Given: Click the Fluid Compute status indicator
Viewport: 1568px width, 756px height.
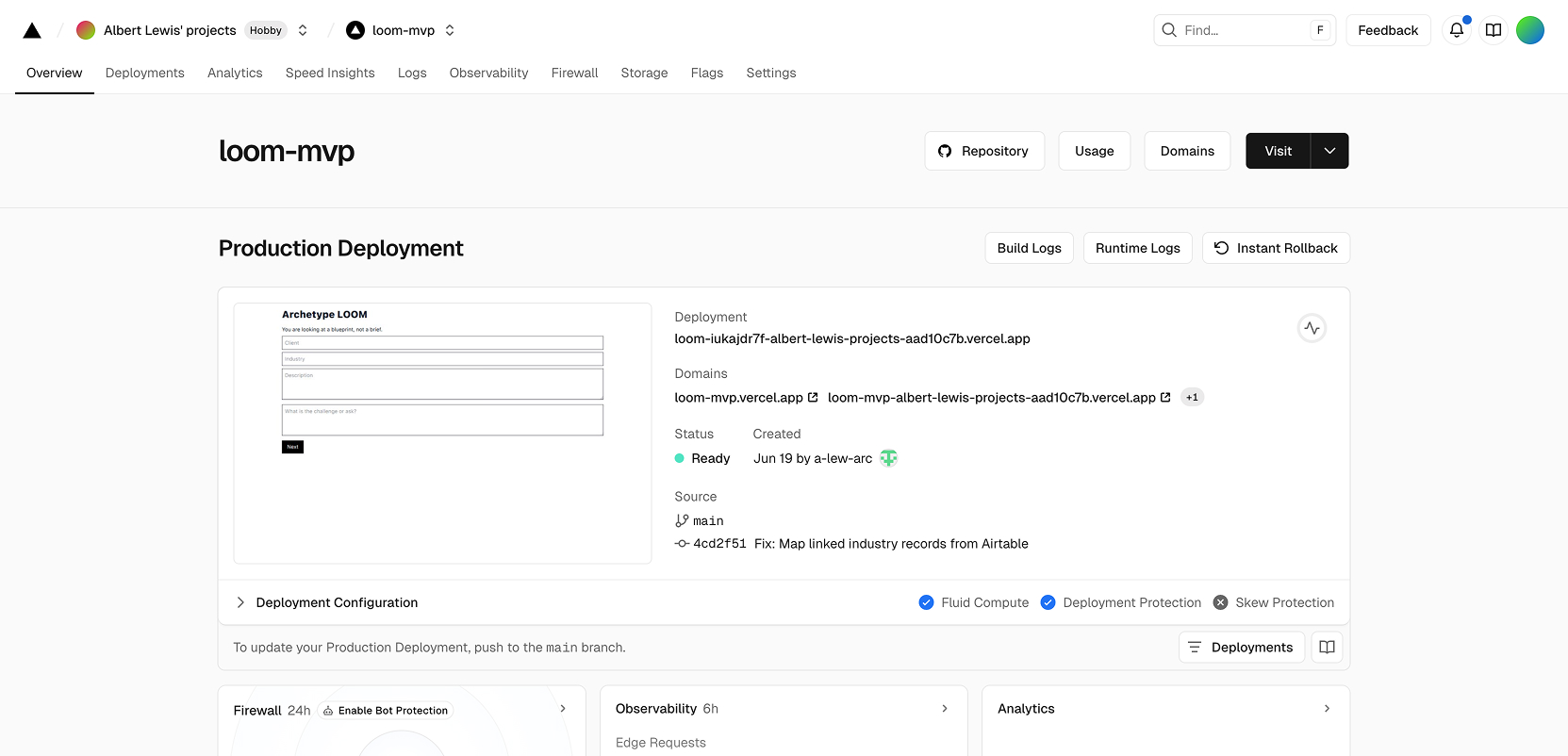Looking at the screenshot, I should click(x=974, y=602).
